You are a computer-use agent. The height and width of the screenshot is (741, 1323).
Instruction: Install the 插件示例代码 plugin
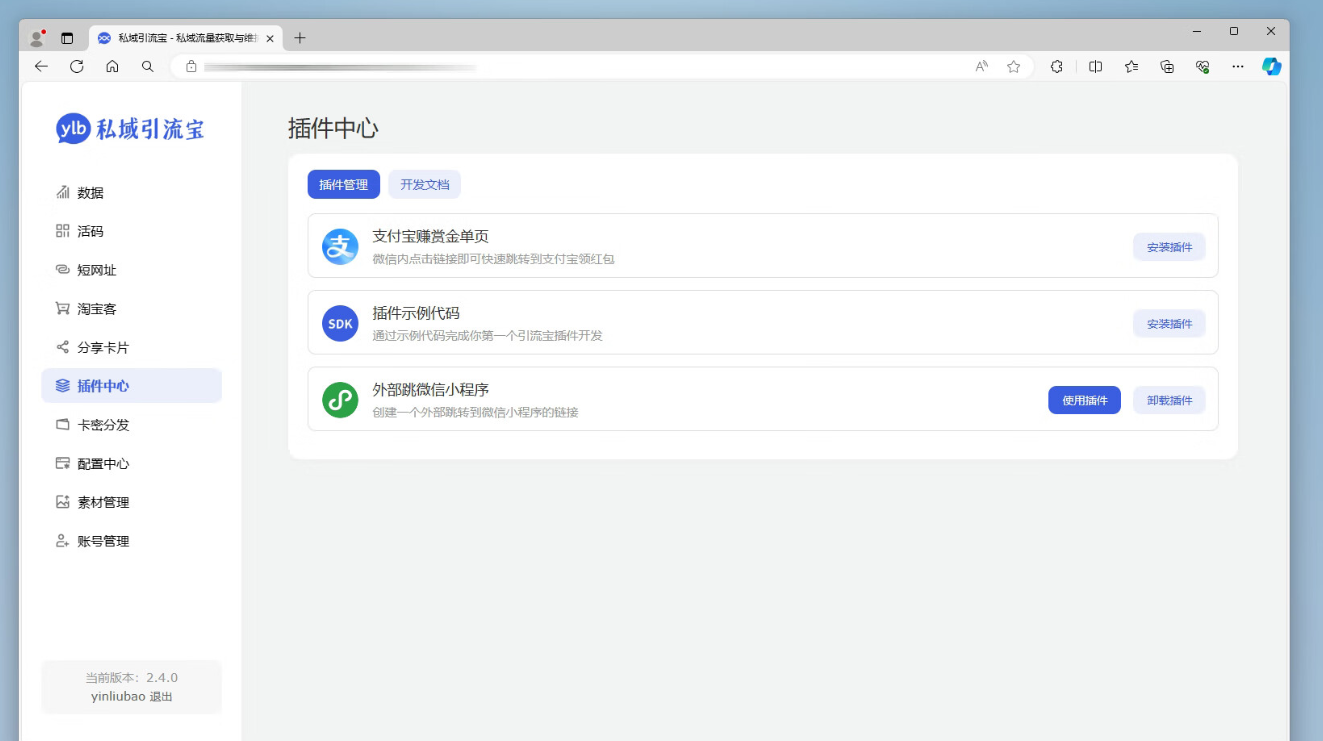point(1168,324)
